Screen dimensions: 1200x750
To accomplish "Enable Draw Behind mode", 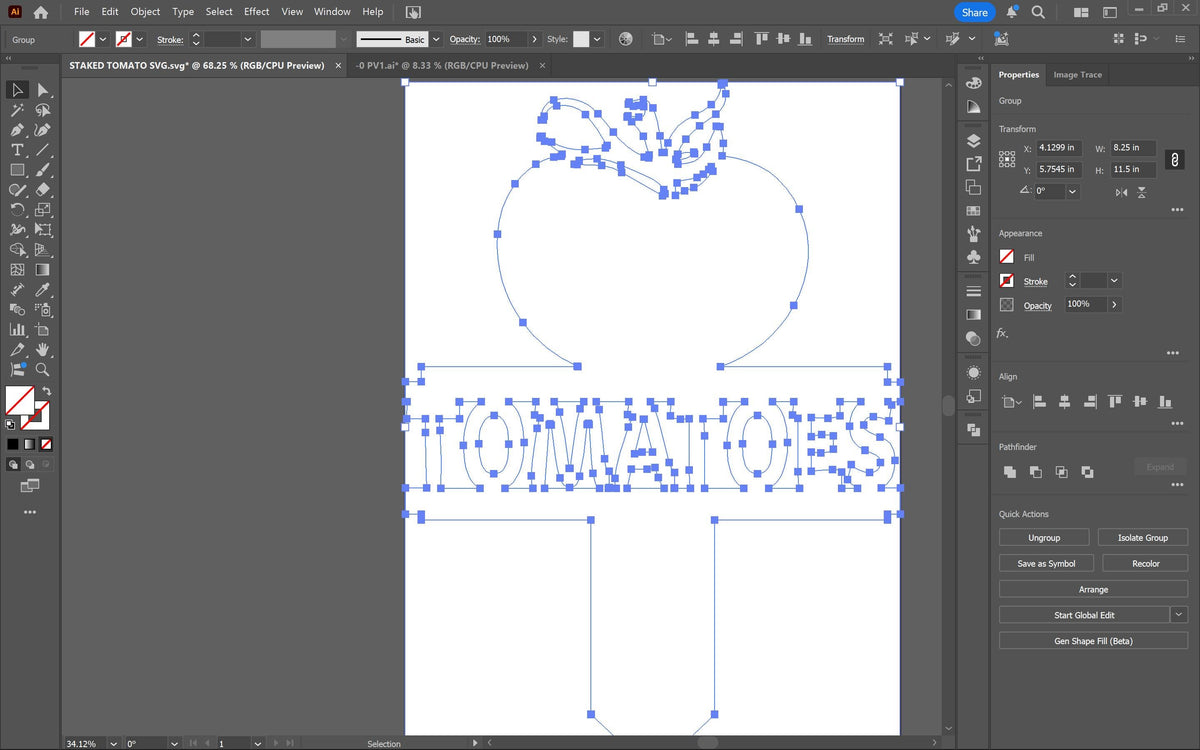I will tap(30, 464).
